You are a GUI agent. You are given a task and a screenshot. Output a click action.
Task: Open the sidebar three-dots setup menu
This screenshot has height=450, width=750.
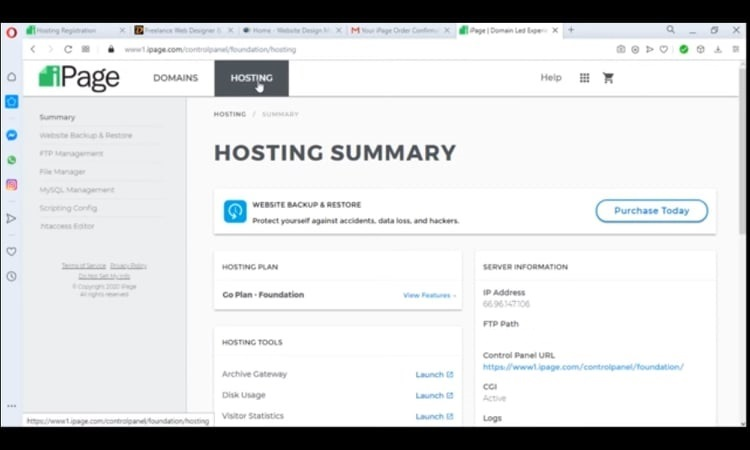click(x=11, y=406)
